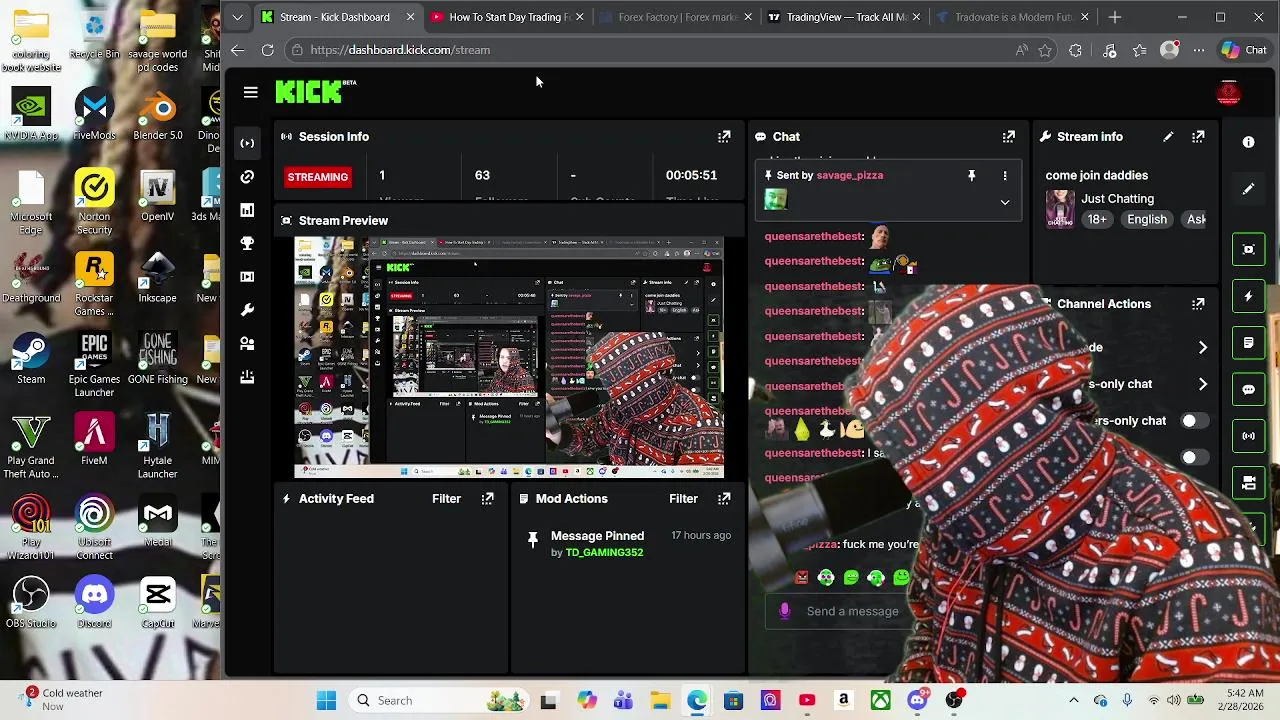Switch to the TradingView tab
This screenshot has width=1280, height=720.
tap(845, 17)
